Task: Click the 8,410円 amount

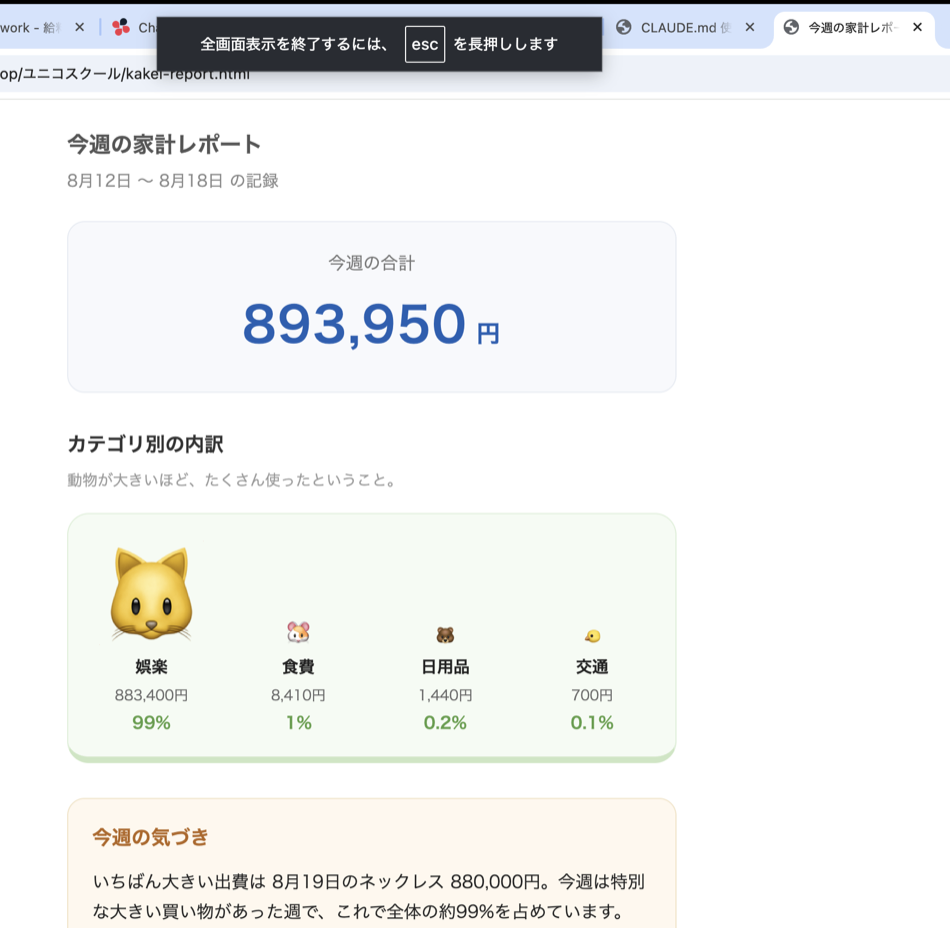Action: [x=298, y=695]
